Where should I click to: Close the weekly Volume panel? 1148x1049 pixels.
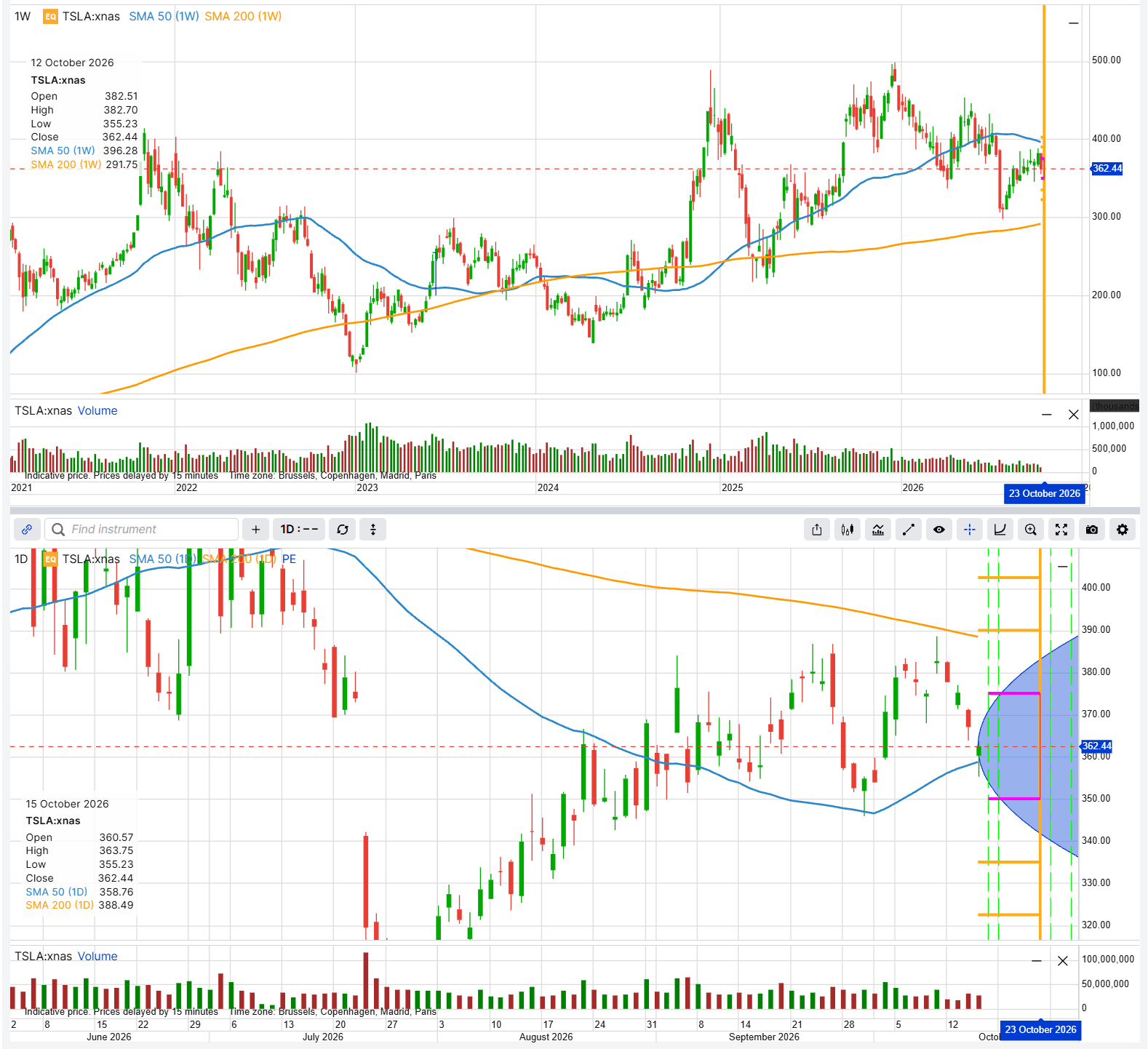pos(1073,415)
